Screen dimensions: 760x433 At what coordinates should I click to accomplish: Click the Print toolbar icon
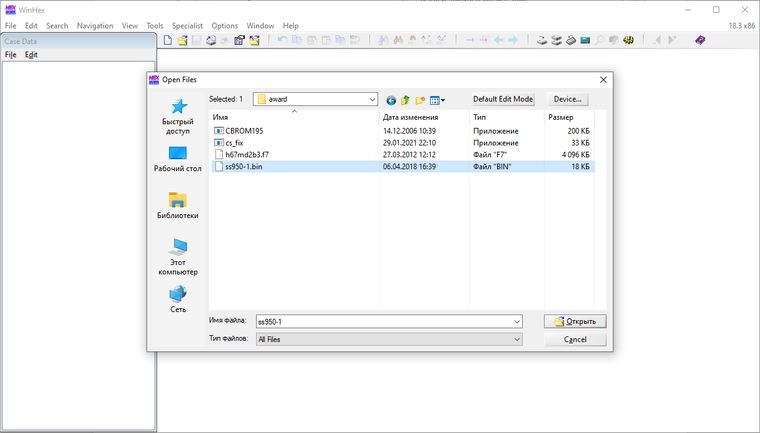coord(211,40)
